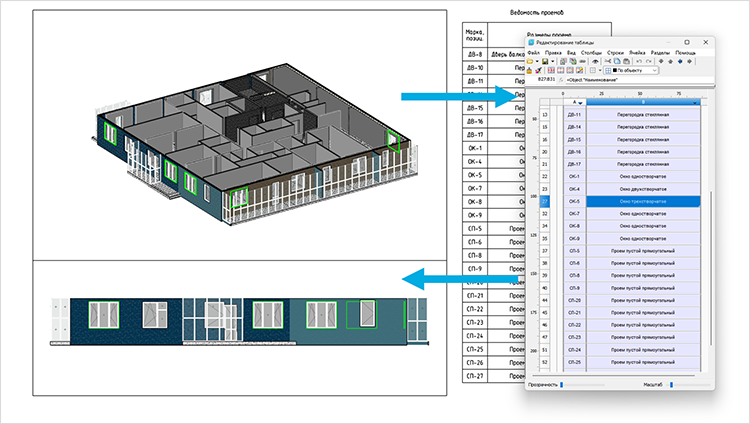750x424 pixels.
Task: Click the eye preview icon
Action: click(596, 61)
